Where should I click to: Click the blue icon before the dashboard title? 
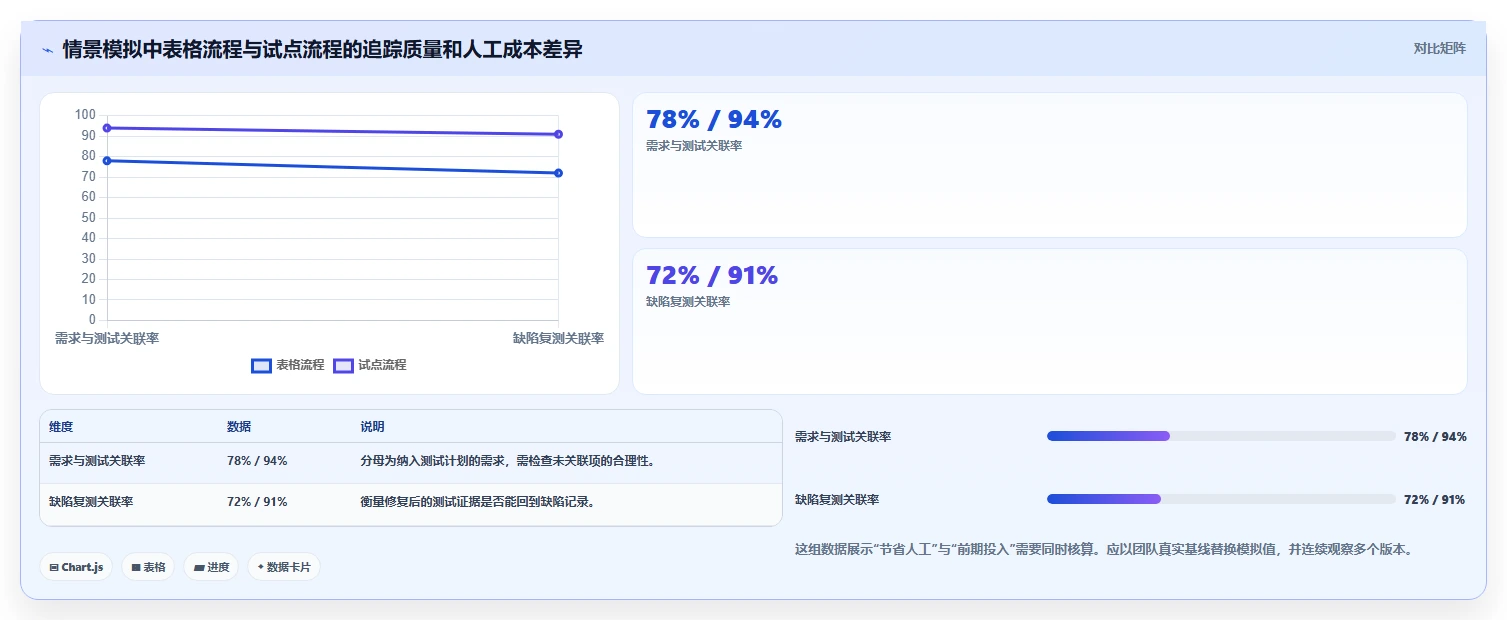pyautogui.click(x=47, y=50)
